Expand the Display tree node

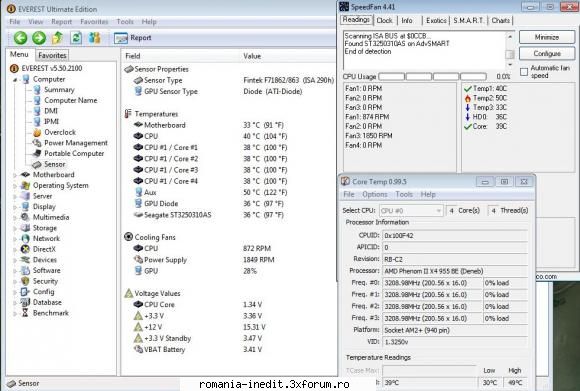[x=15, y=207]
